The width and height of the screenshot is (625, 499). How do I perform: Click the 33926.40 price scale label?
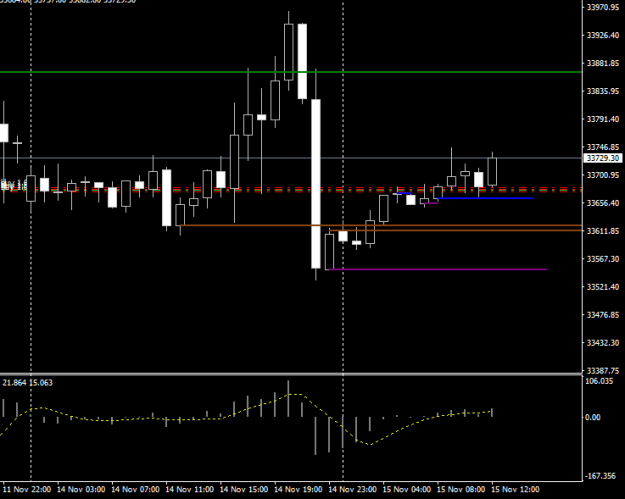coord(603,35)
